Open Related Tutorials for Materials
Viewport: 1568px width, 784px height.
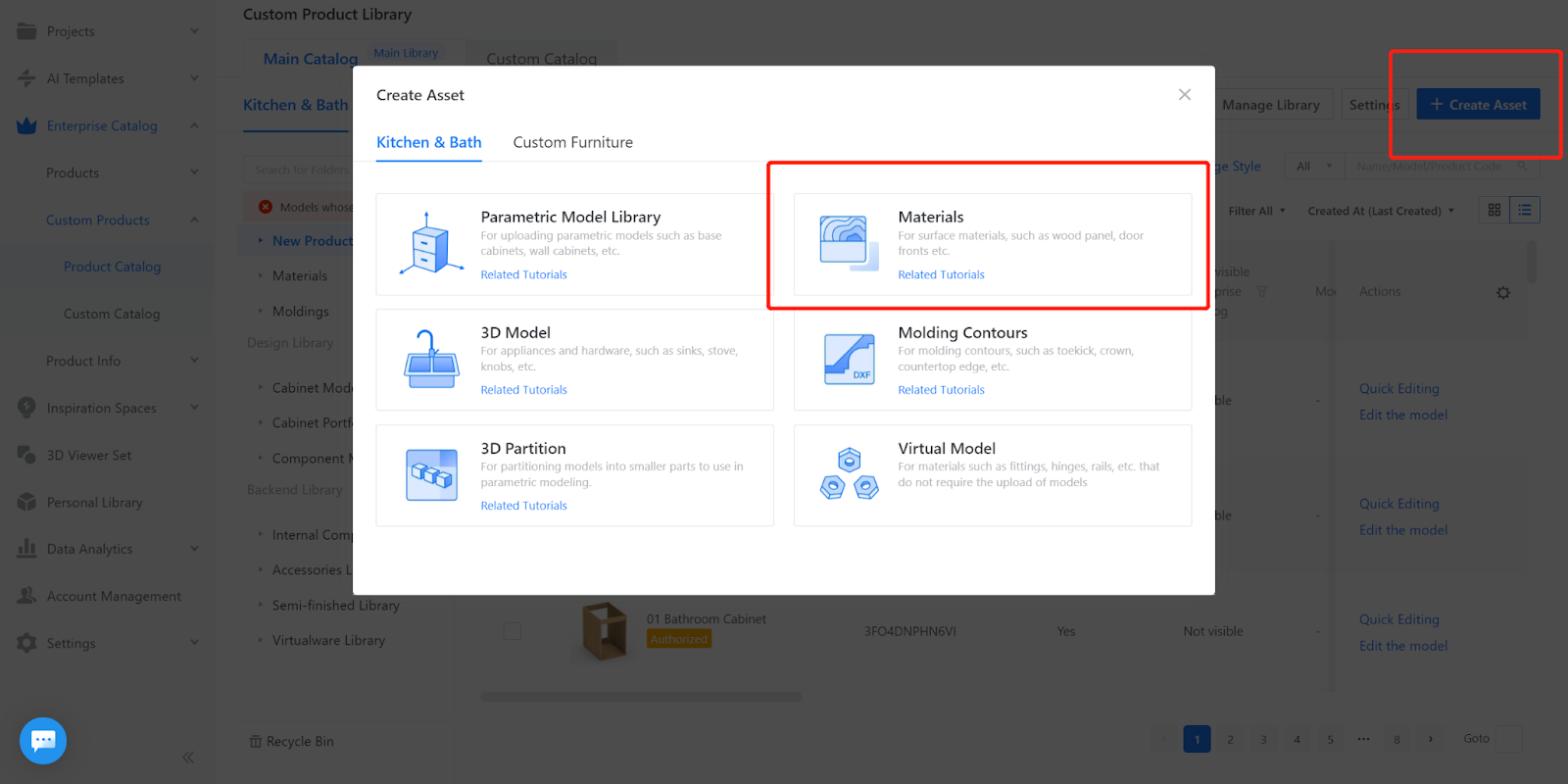pos(941,274)
